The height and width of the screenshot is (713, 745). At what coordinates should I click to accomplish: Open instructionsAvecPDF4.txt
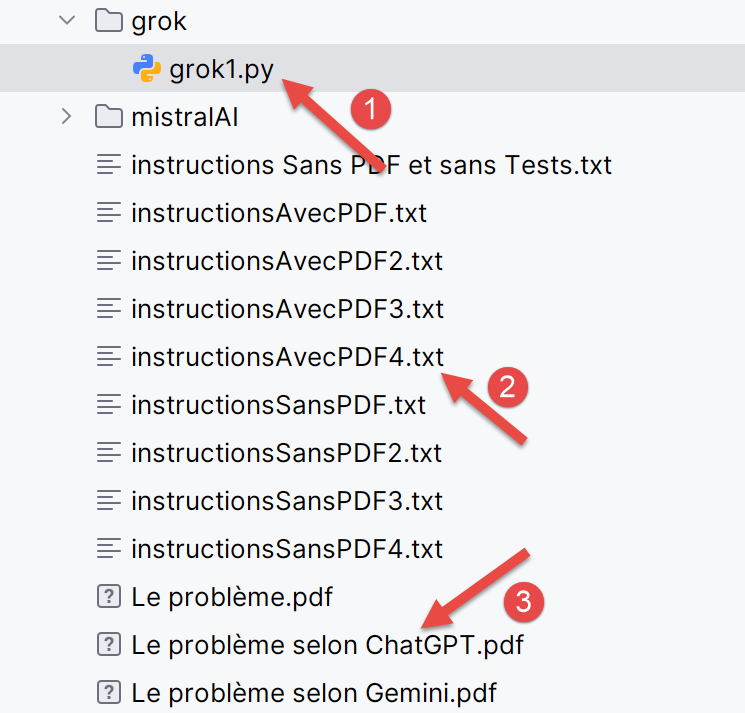286,357
